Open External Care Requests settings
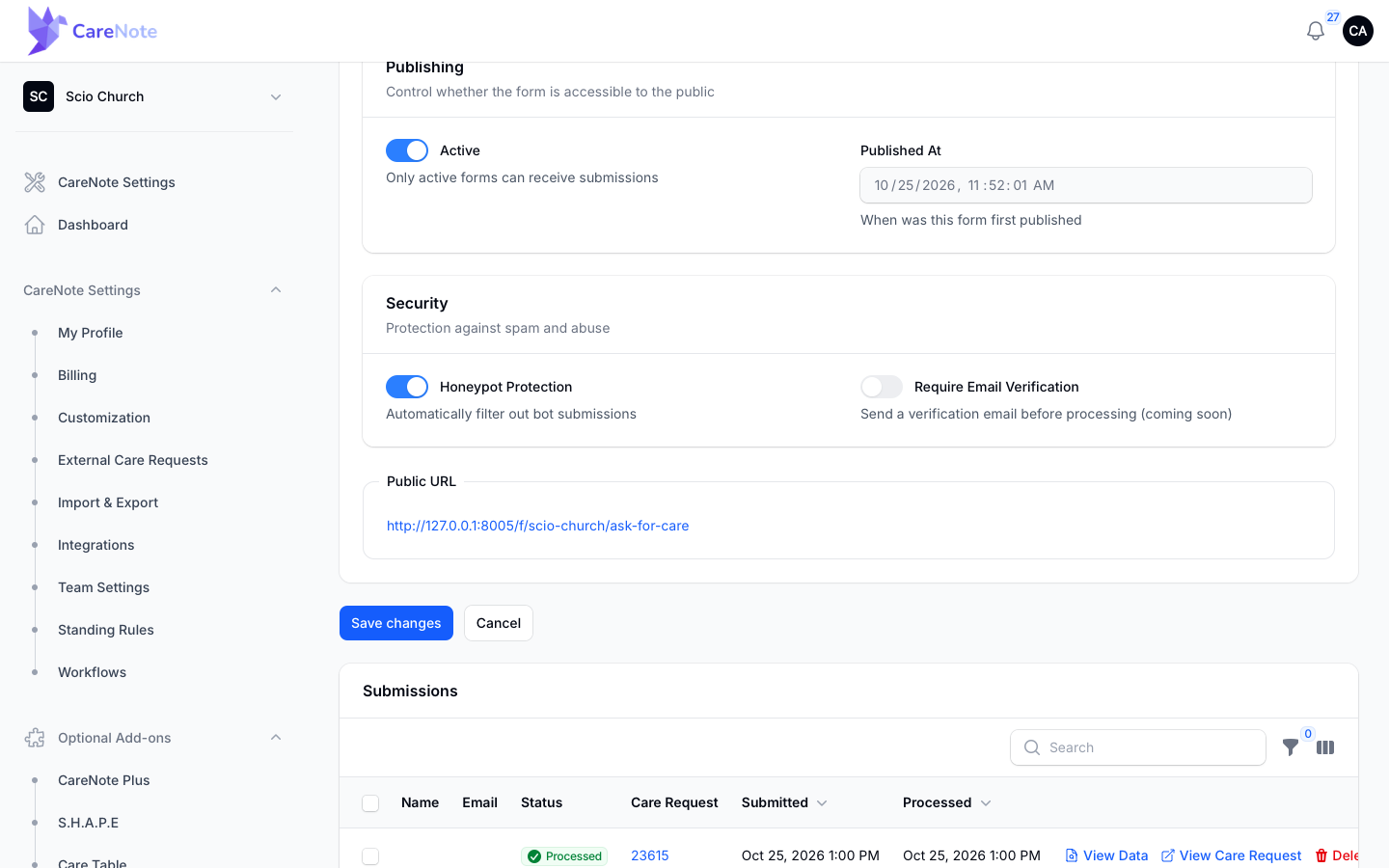Image resolution: width=1389 pixels, height=868 pixels. (133, 460)
